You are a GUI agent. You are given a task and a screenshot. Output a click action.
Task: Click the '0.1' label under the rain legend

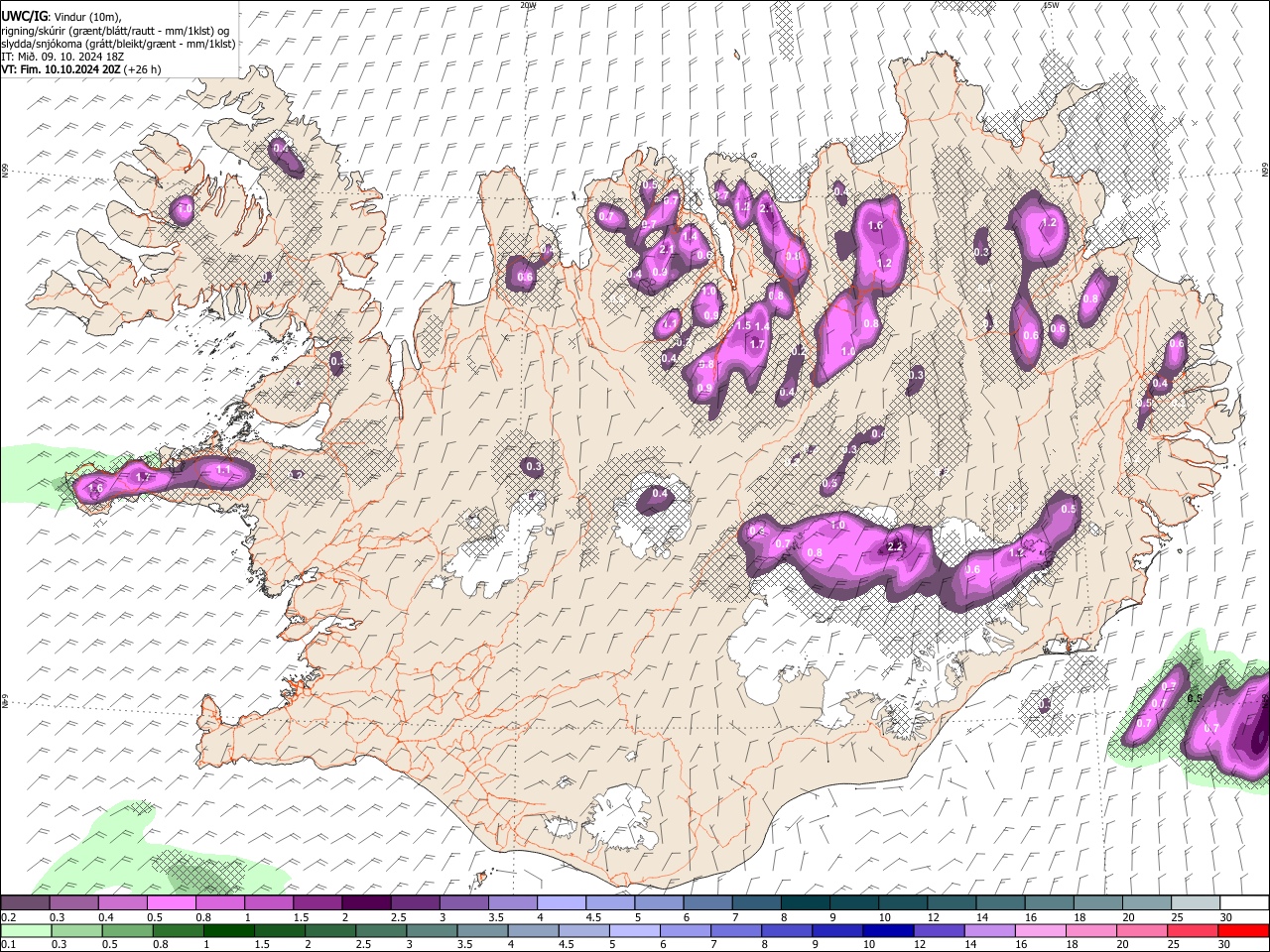click(x=7, y=945)
